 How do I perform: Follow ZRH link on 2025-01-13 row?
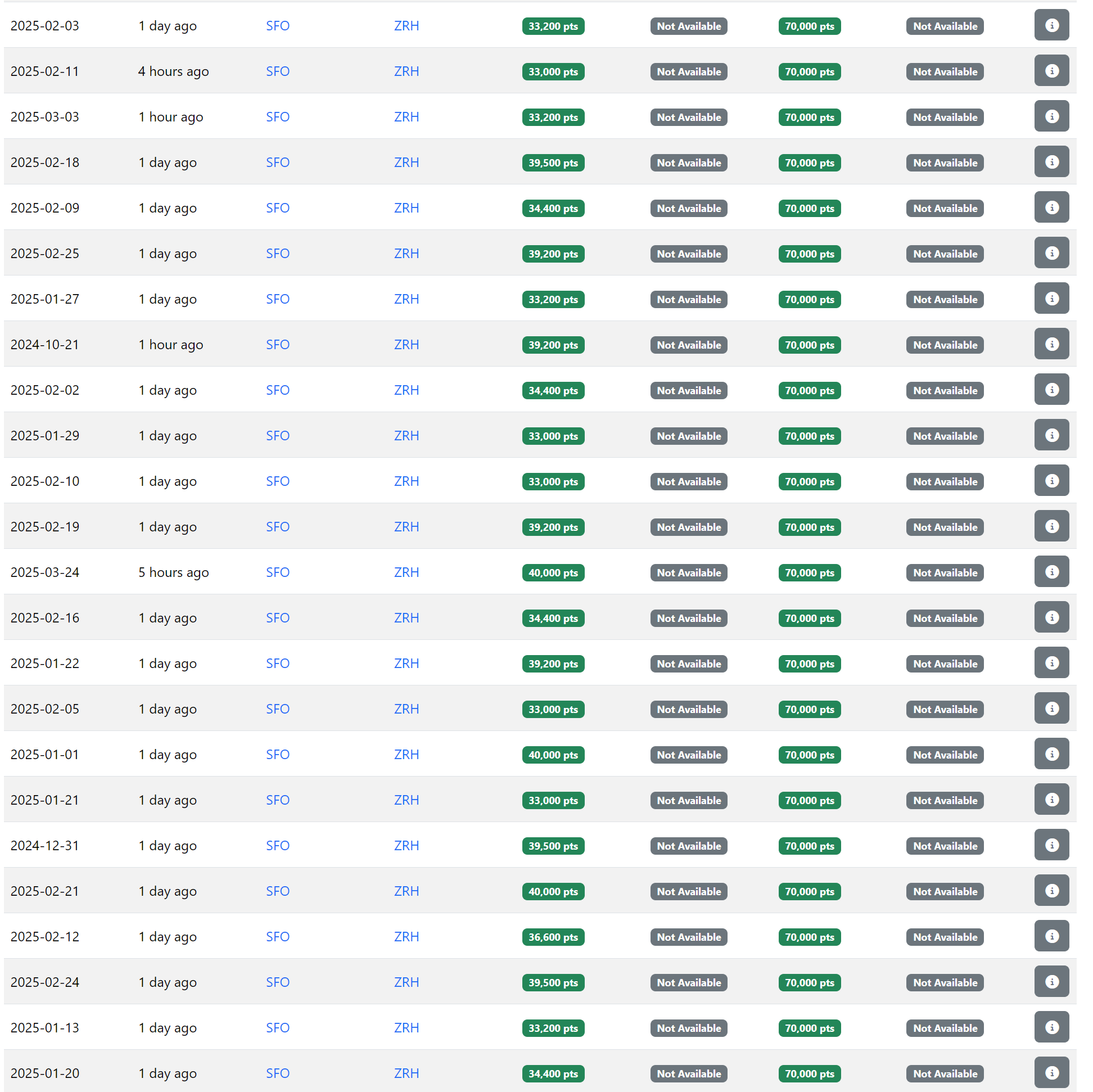click(x=406, y=1027)
